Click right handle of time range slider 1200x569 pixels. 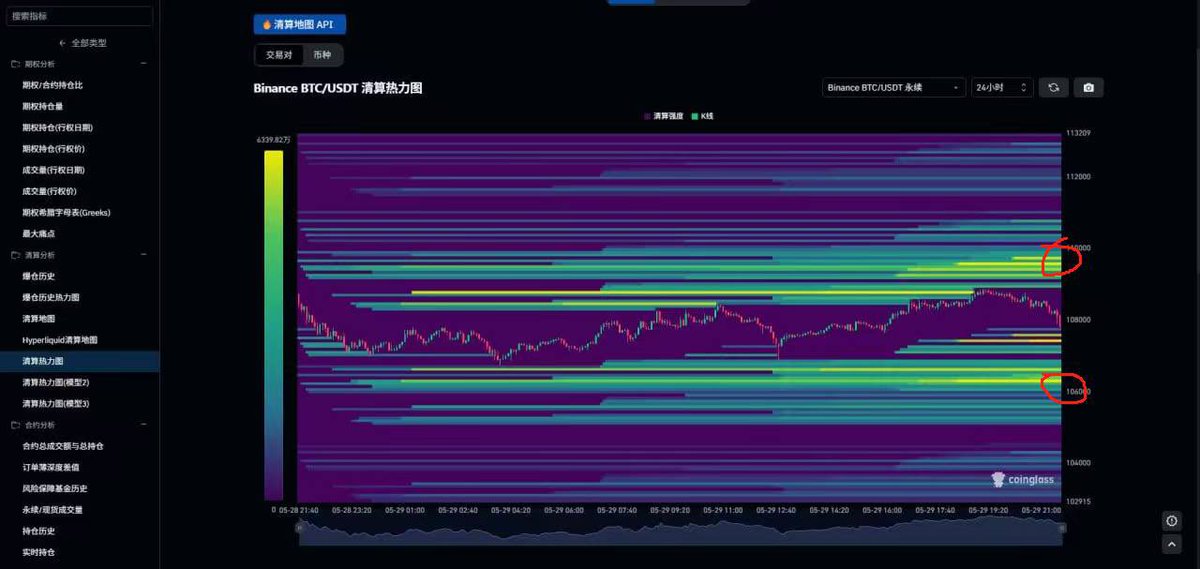click(x=1062, y=528)
